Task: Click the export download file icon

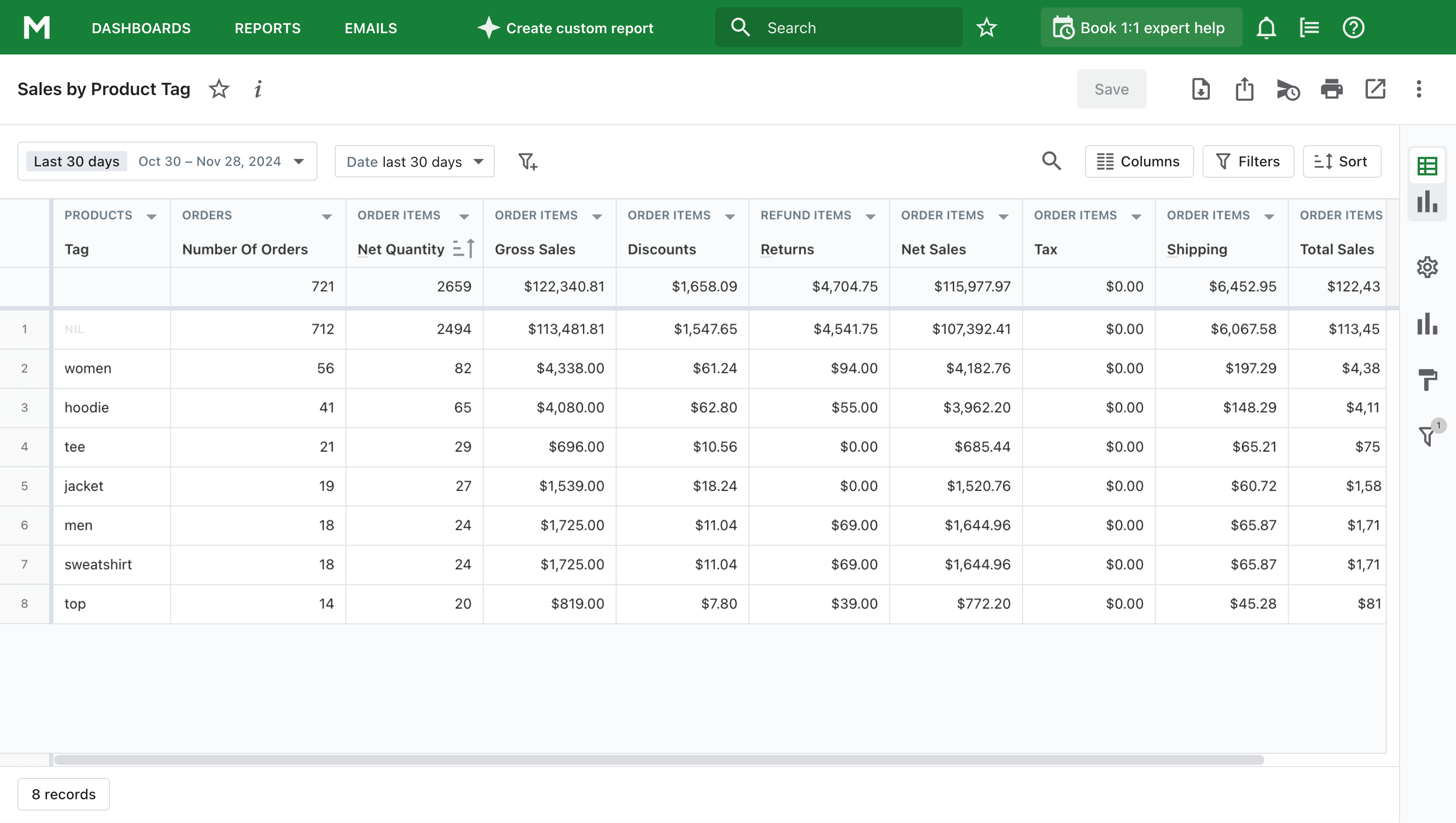Action: (1200, 89)
